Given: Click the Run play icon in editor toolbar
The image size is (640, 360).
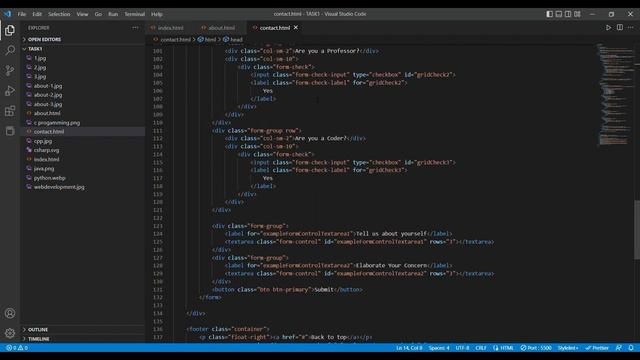Looking at the screenshot, I should [x=608, y=28].
